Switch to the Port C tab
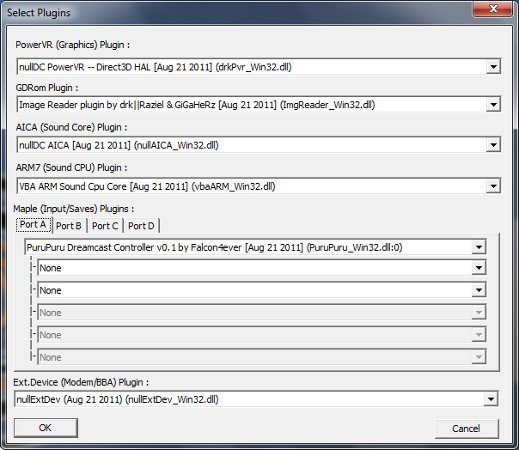This screenshot has width=519, height=450. coord(105,226)
